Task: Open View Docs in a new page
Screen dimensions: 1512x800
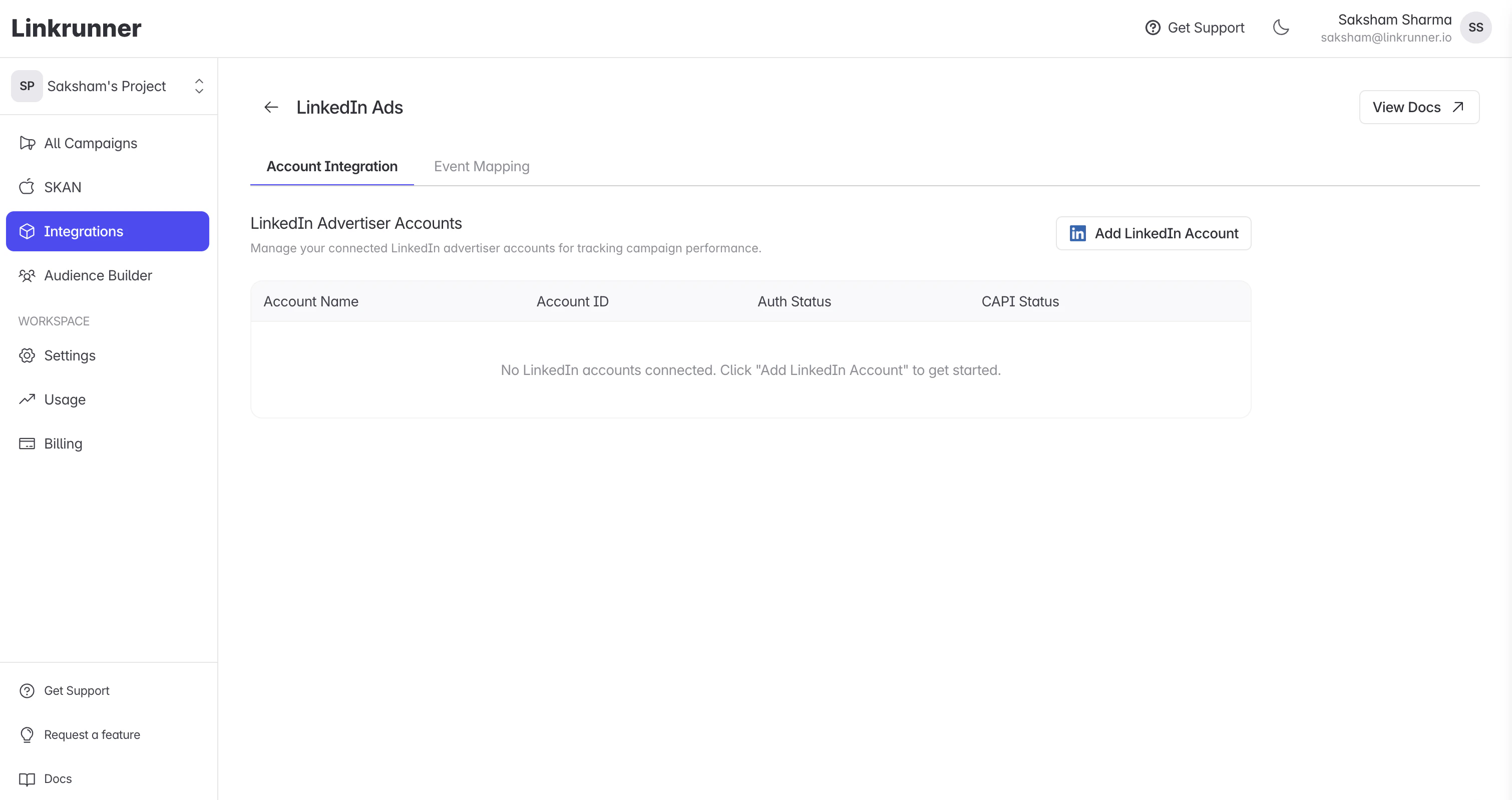Action: [x=1420, y=107]
